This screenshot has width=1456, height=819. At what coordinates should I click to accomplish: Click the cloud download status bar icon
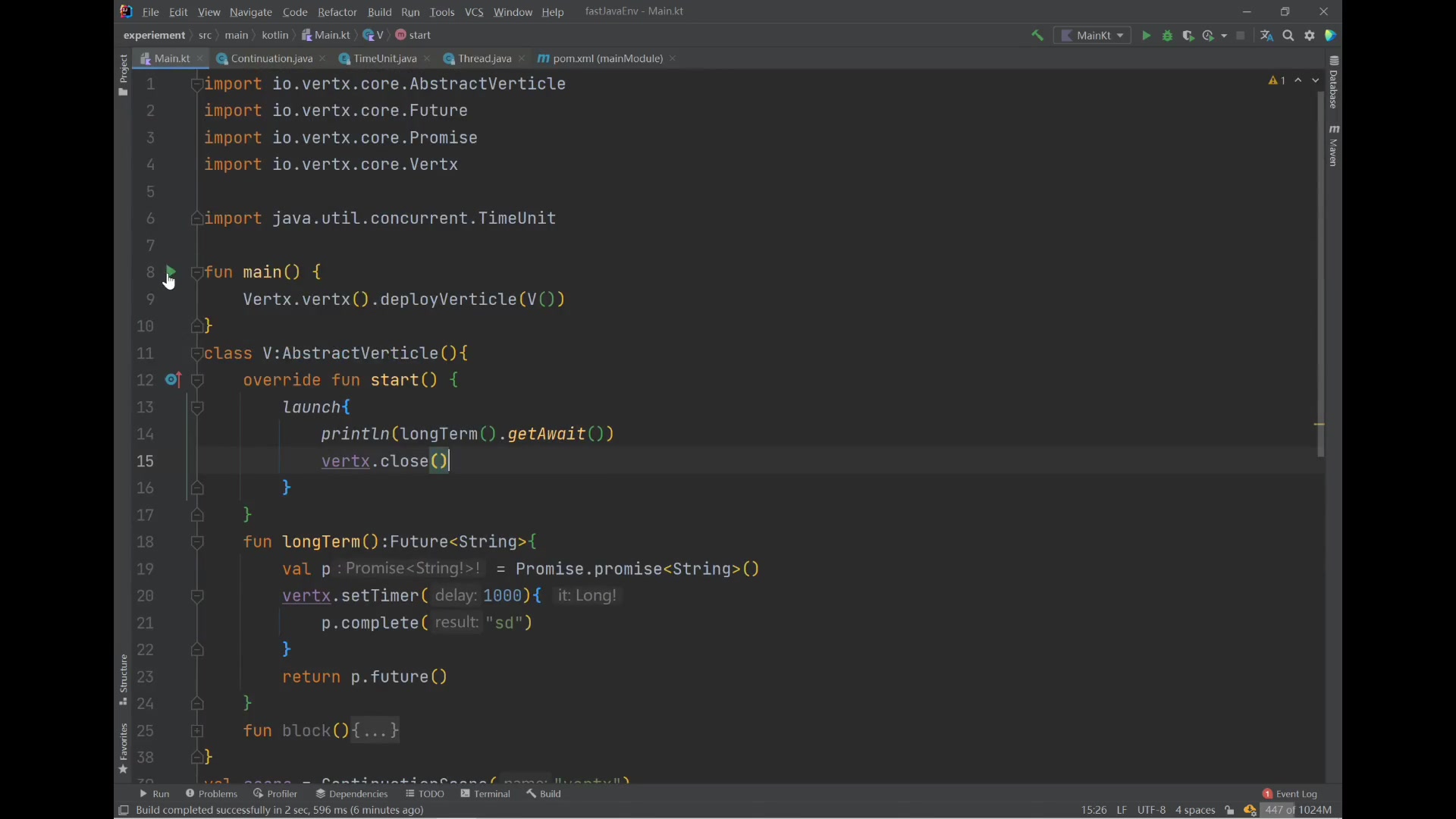click(x=1250, y=811)
